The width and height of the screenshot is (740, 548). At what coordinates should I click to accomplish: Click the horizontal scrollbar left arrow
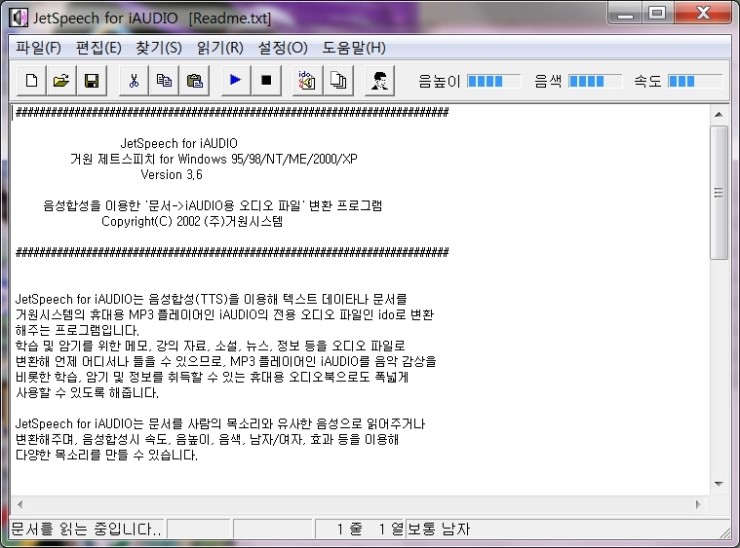click(20, 504)
